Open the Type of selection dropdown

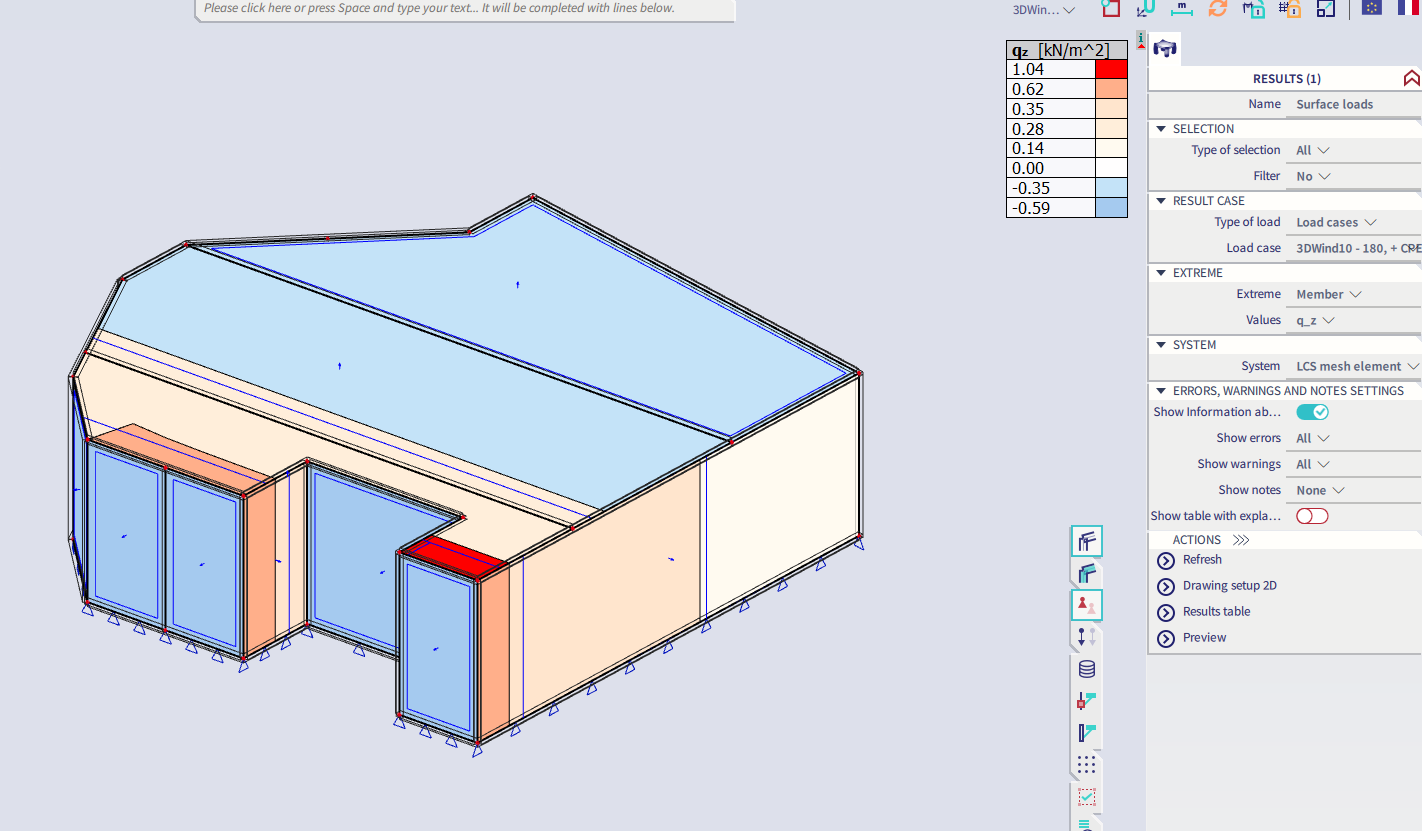click(1313, 150)
